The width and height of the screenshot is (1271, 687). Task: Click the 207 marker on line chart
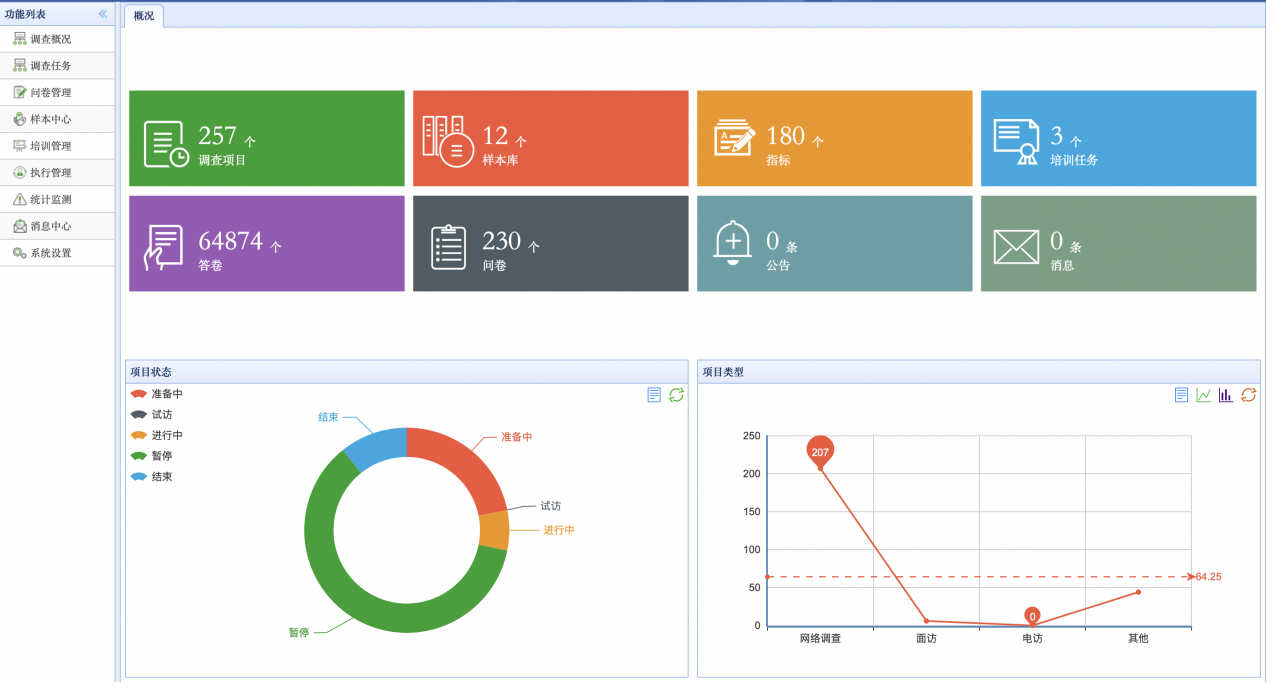[x=820, y=452]
